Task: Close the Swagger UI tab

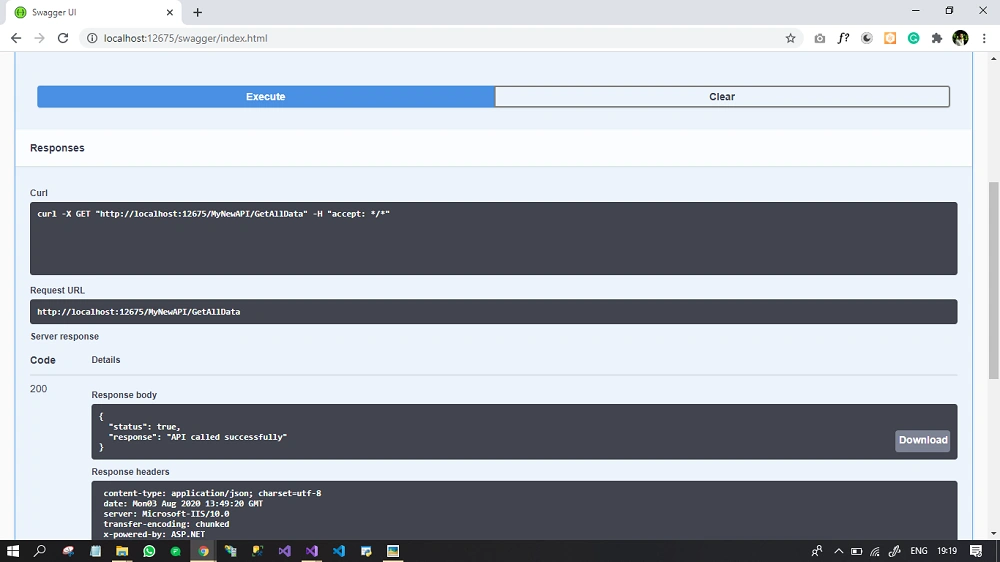Action: 170,12
